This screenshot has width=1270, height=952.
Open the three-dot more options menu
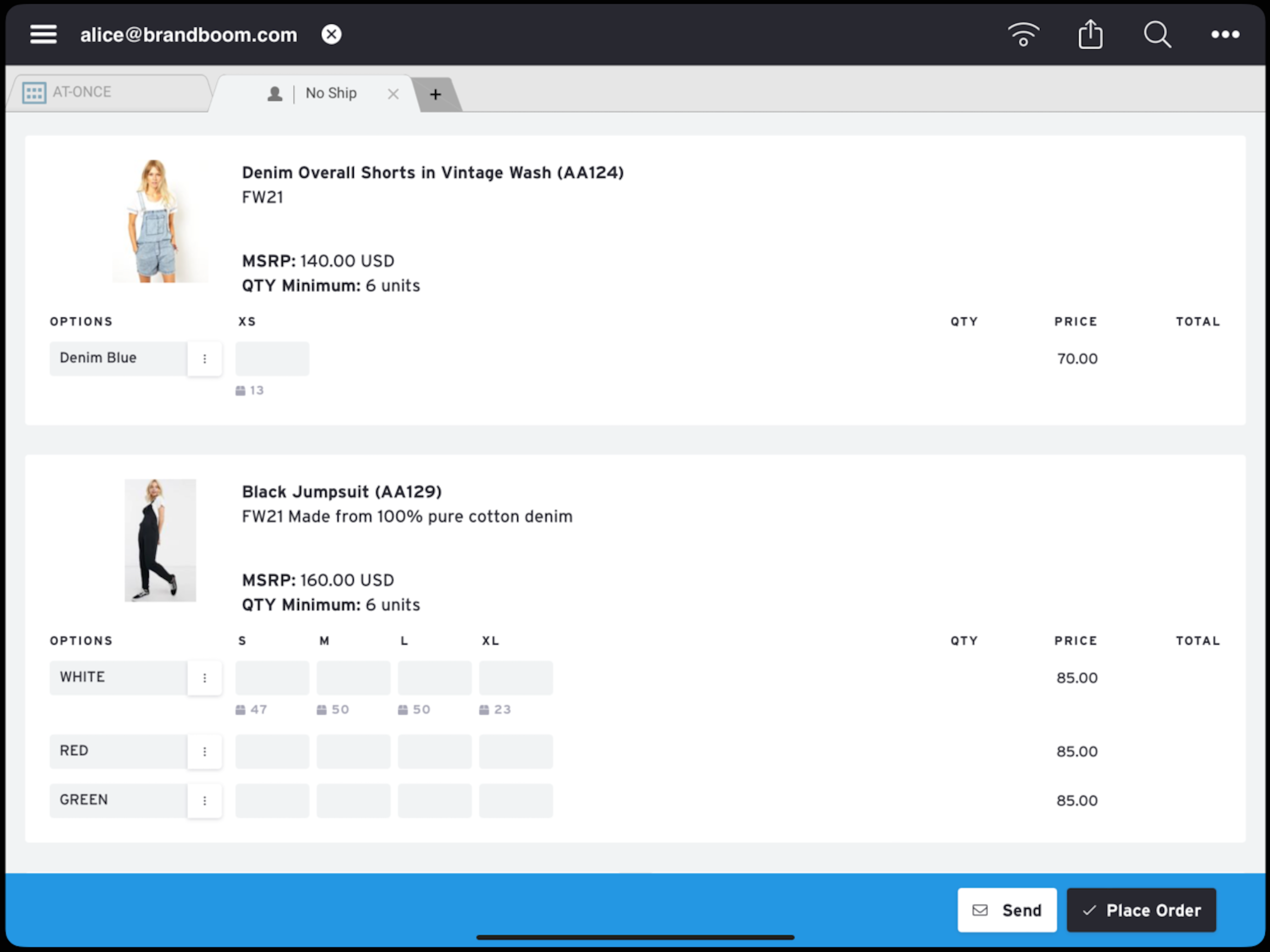tap(1224, 34)
